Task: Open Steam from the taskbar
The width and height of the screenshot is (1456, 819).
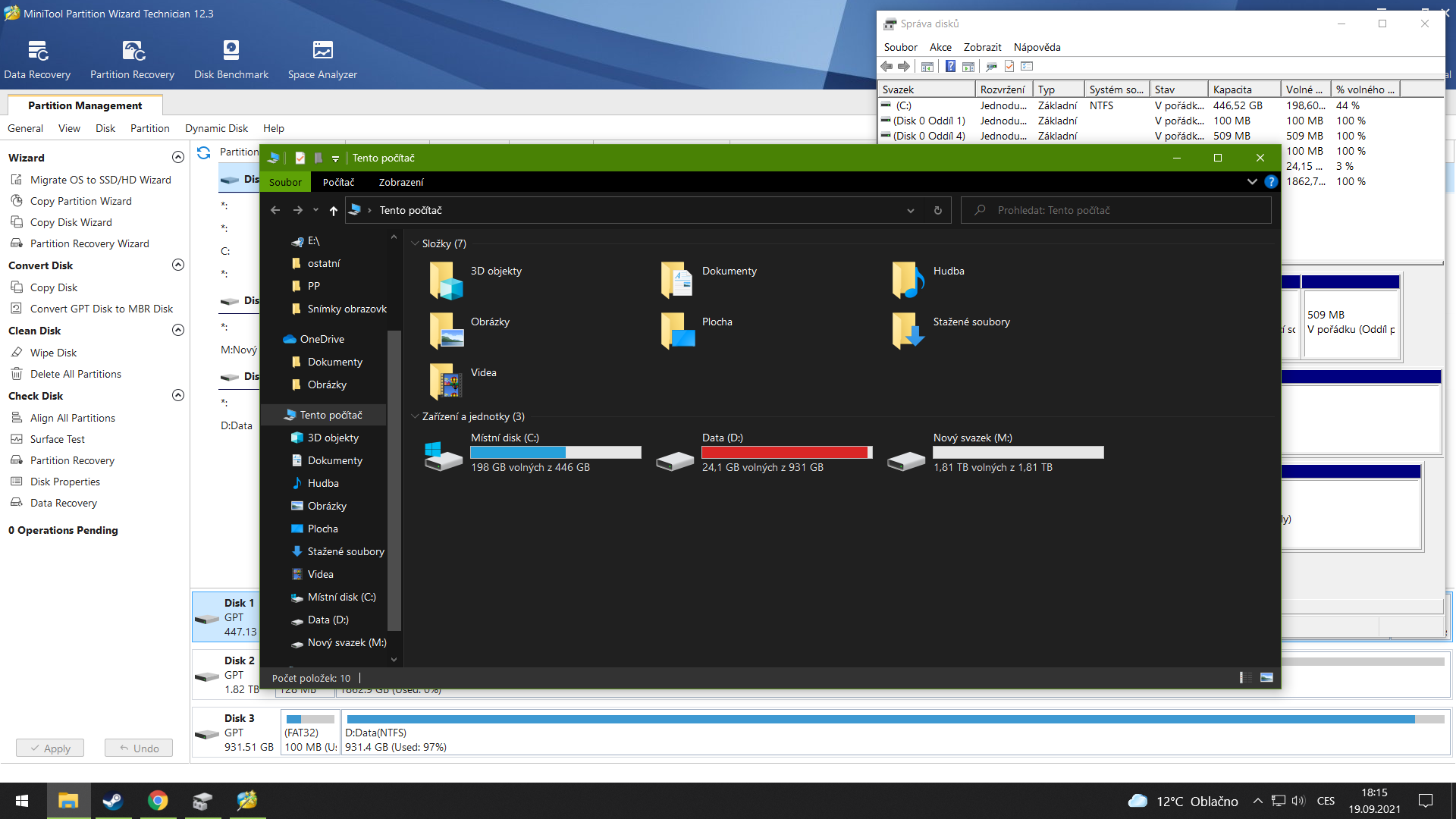Action: pyautogui.click(x=113, y=801)
